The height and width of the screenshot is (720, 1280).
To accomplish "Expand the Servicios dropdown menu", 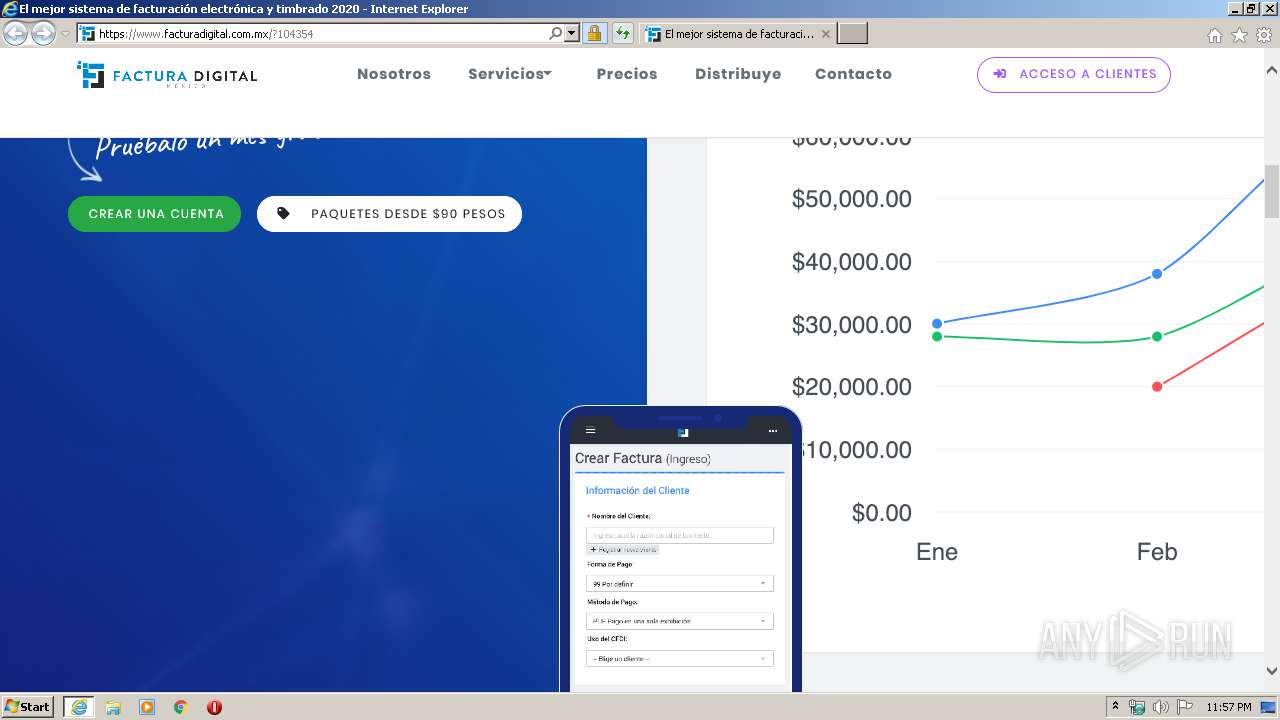I will [510, 74].
